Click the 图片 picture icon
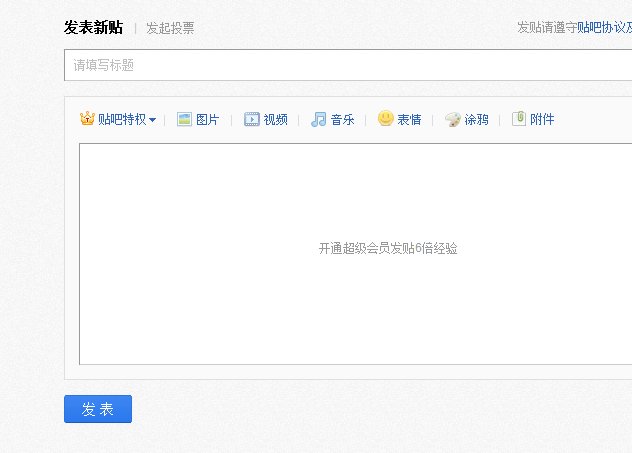The image size is (632, 453). click(x=184, y=119)
